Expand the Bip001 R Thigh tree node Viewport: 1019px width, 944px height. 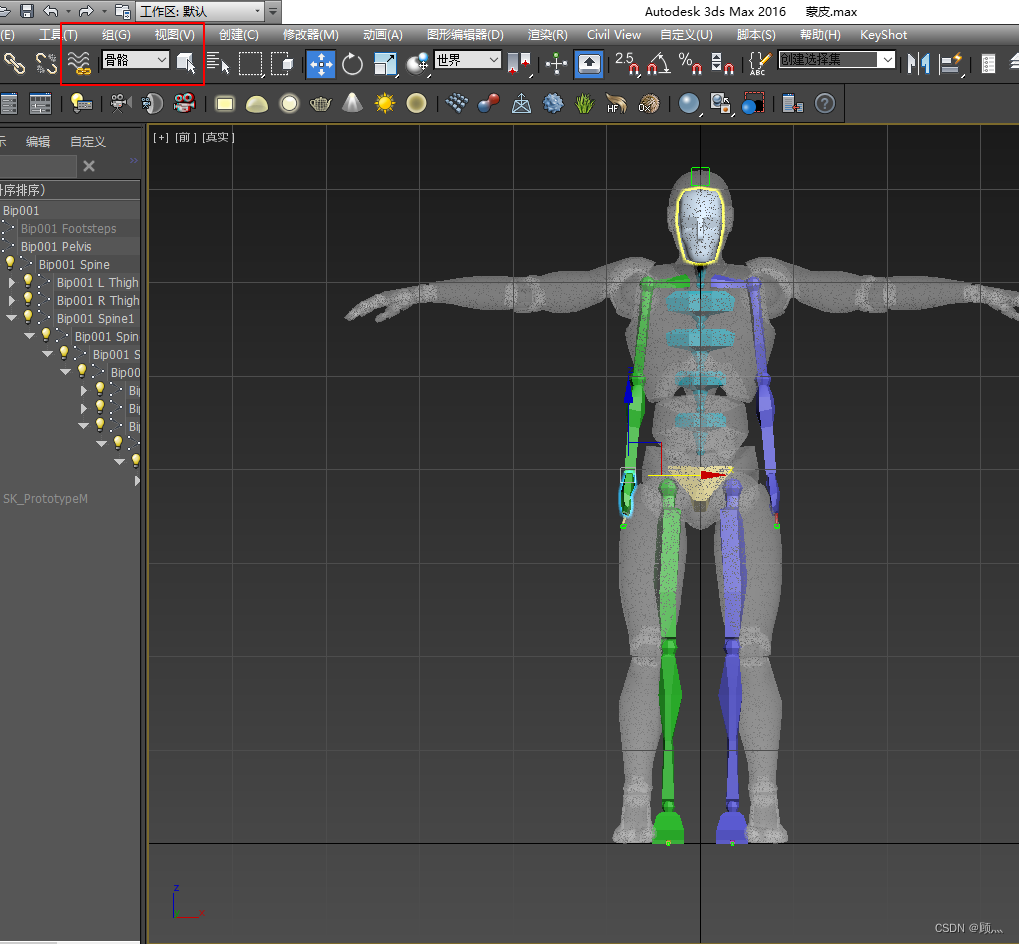click(12, 300)
